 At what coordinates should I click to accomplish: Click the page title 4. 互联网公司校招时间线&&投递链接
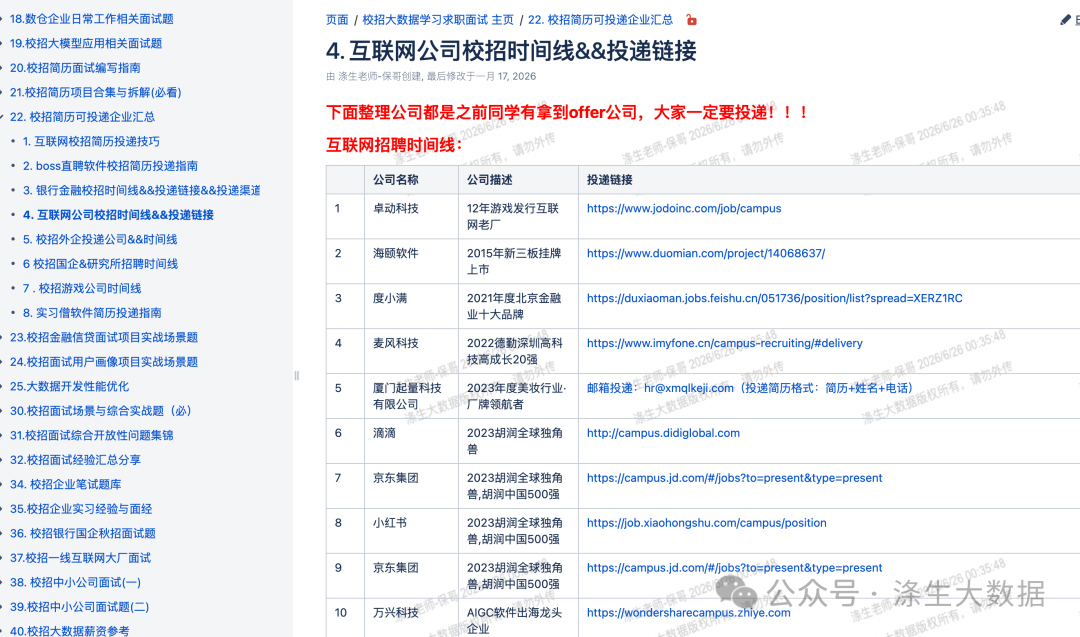[x=511, y=51]
